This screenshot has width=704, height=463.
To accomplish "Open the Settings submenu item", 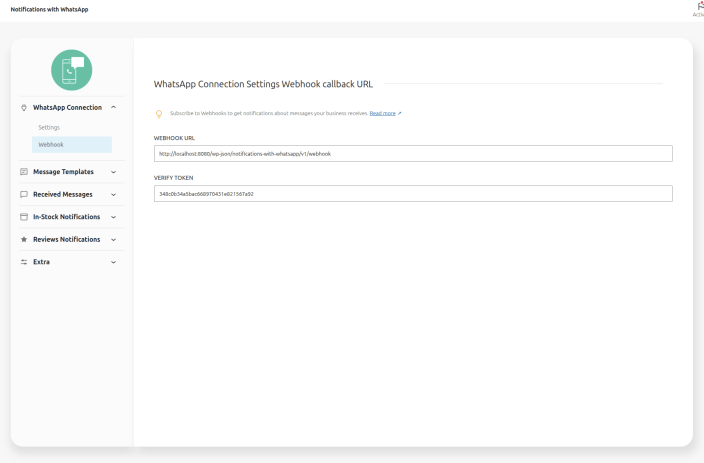I will (x=50, y=128).
